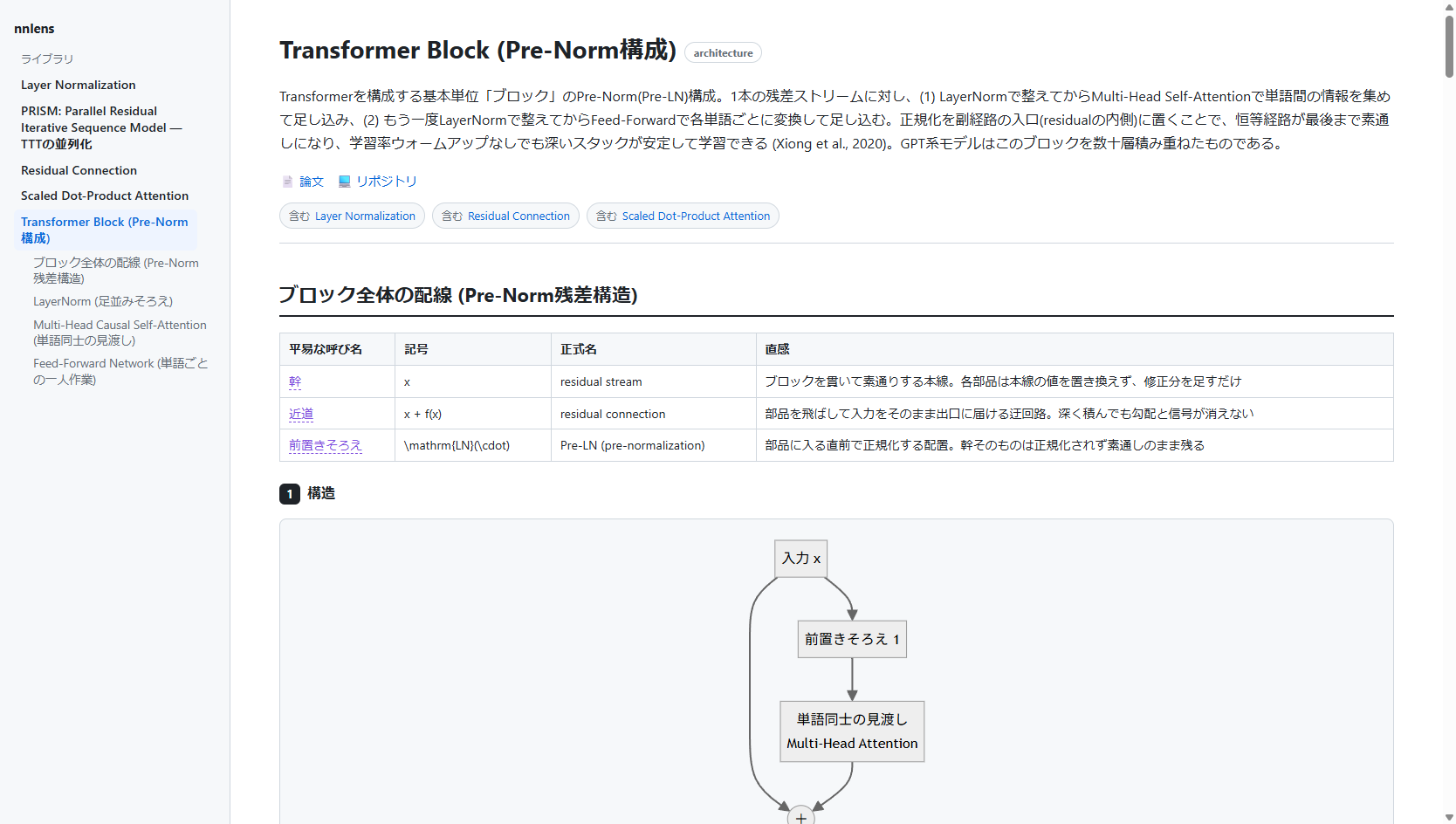Open the リポジトリ repository link
This screenshot has width=1456, height=824.
tap(386, 182)
